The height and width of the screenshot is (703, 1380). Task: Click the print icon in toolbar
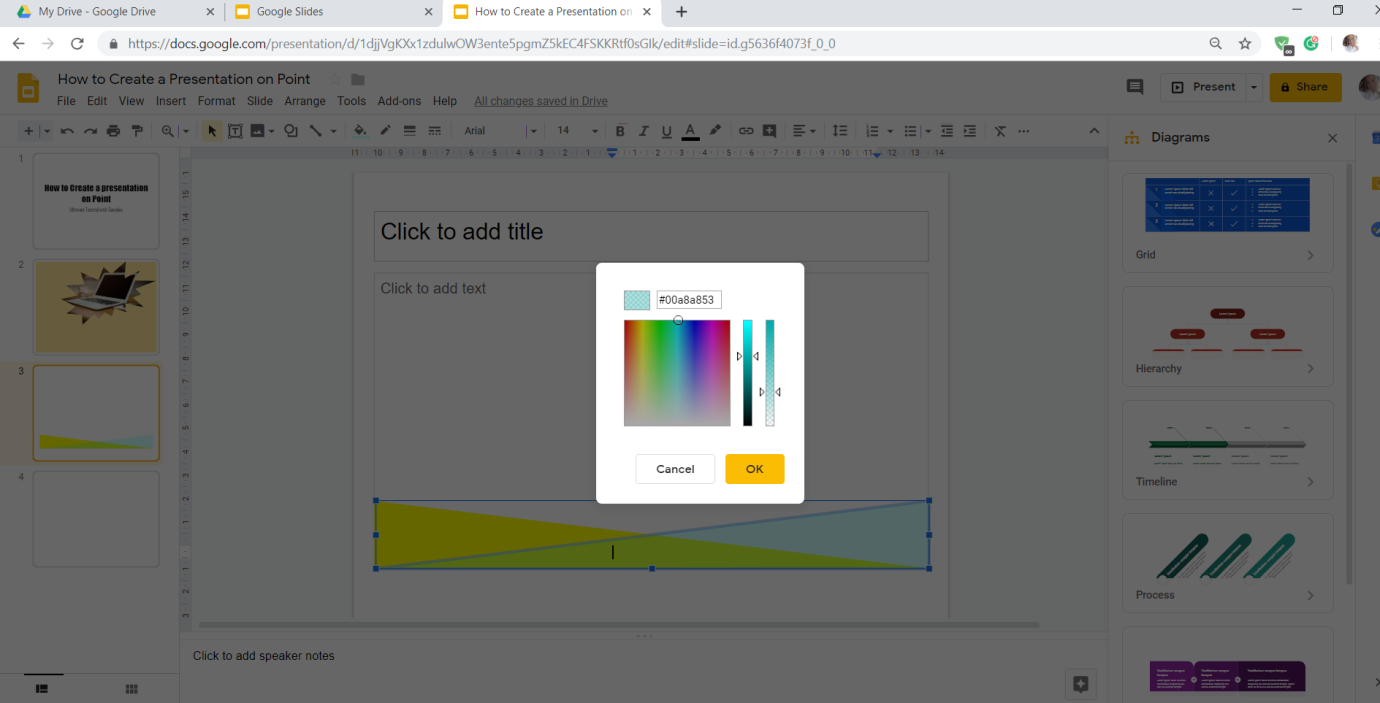pyautogui.click(x=113, y=131)
